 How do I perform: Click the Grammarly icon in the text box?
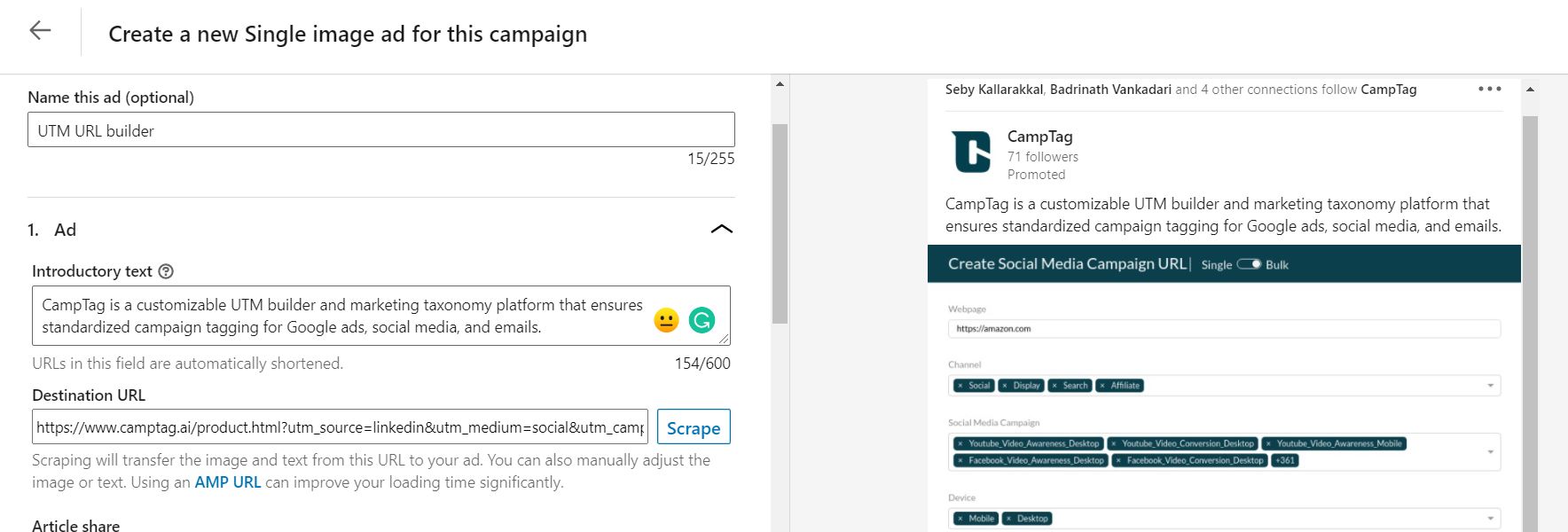pos(702,317)
